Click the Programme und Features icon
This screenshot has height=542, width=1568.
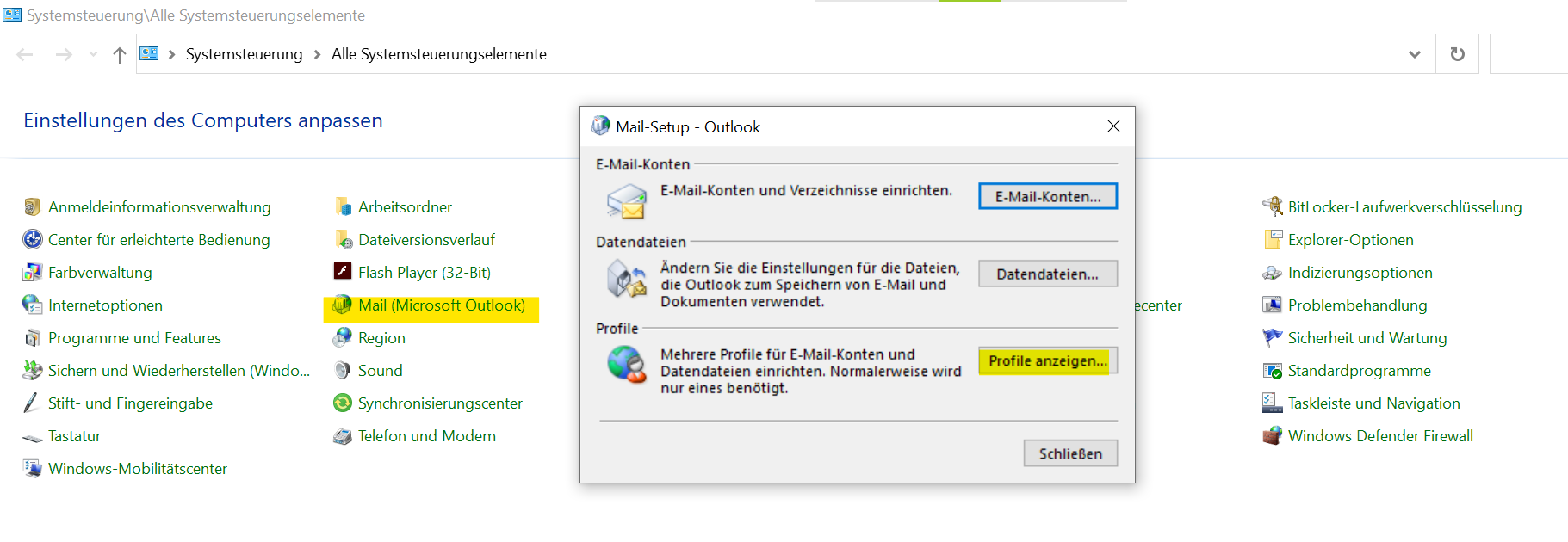click(x=32, y=338)
